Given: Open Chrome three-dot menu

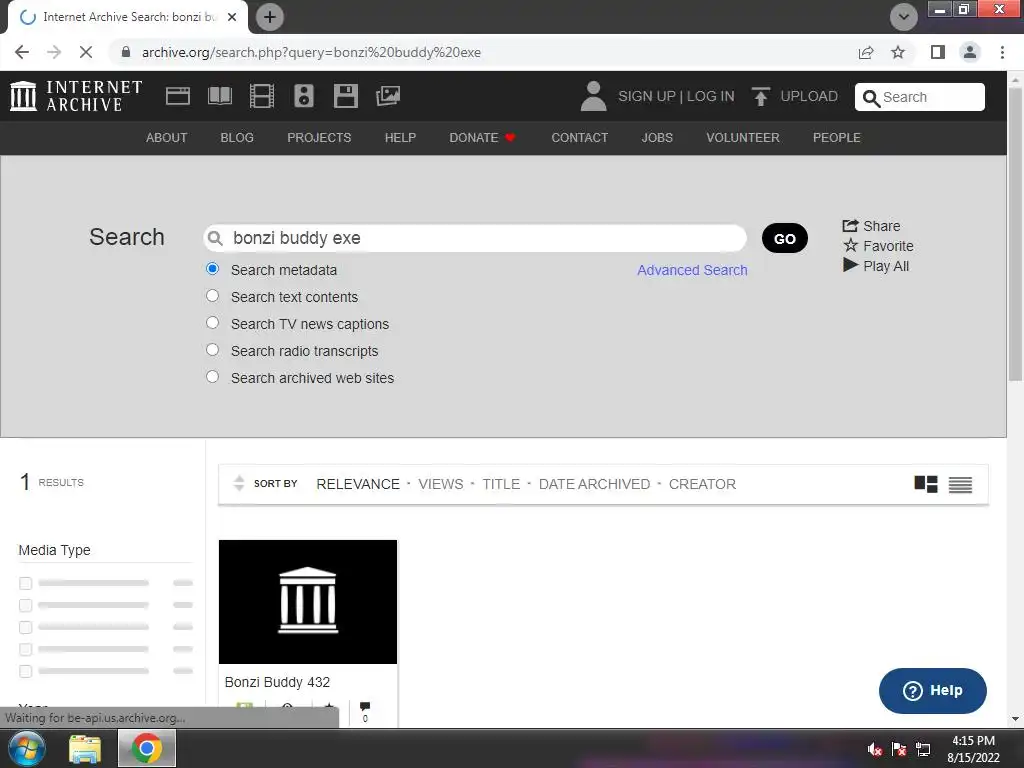Looking at the screenshot, I should point(1002,52).
